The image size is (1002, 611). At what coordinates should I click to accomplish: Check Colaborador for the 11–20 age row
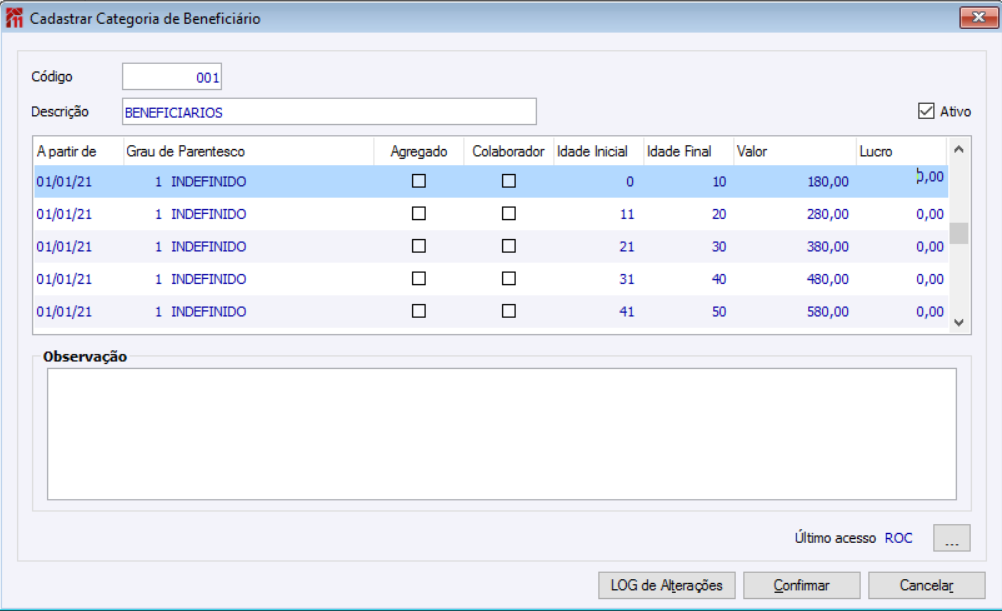pos(509,214)
